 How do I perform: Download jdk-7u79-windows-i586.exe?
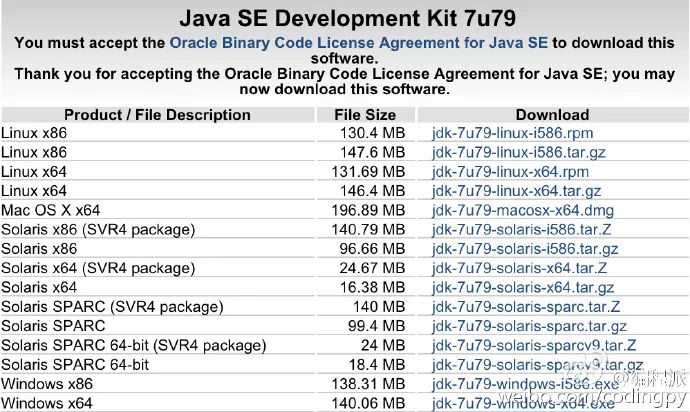tap(525, 384)
